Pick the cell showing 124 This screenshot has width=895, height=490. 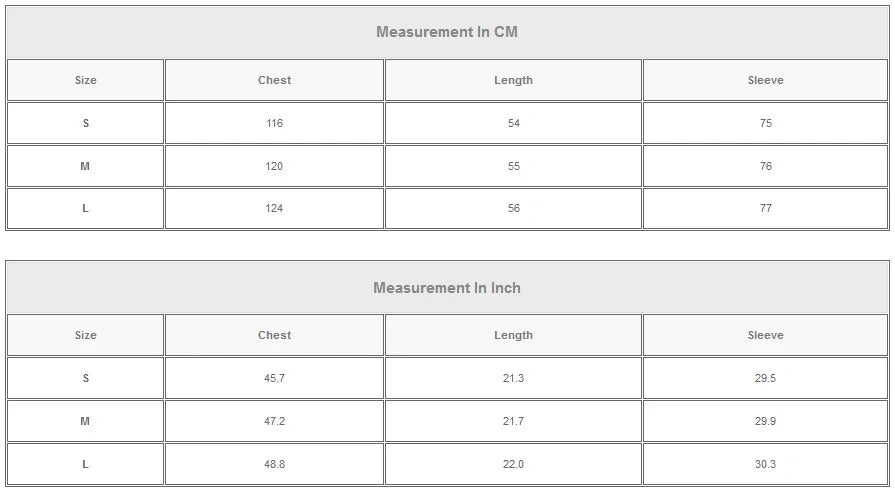coord(274,209)
